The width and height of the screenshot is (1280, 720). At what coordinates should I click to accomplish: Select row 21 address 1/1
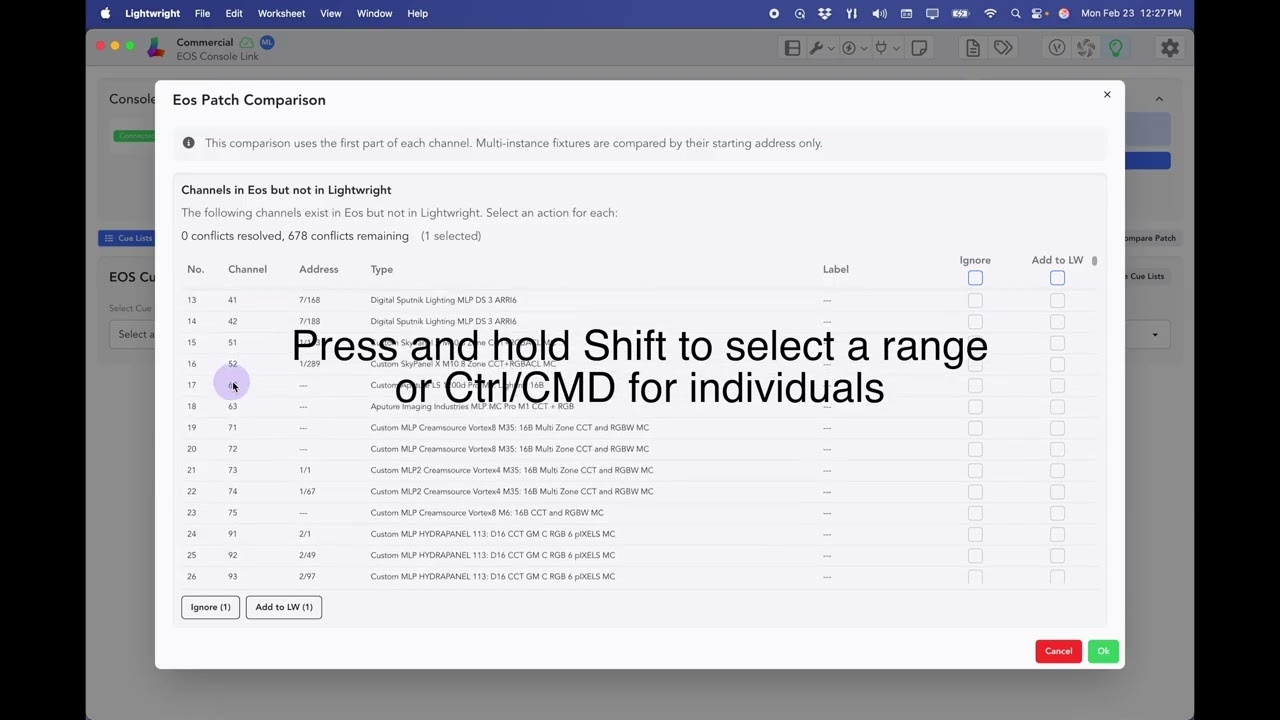(640, 470)
